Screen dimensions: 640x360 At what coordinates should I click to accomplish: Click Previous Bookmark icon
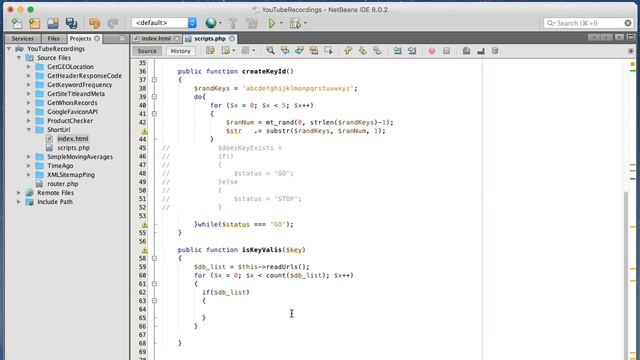[x=348, y=51]
